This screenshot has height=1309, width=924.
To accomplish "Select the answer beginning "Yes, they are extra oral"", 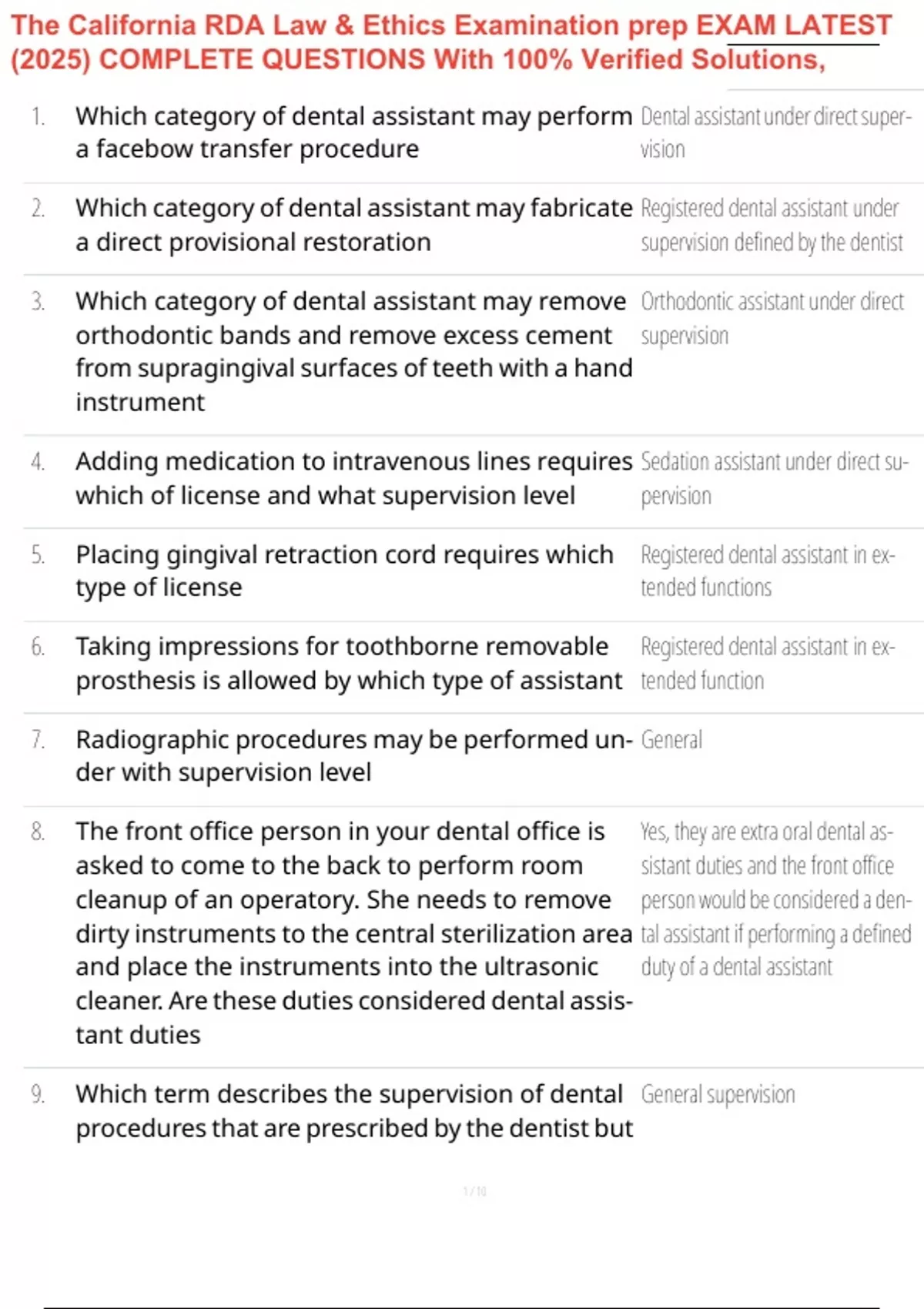I will click(x=775, y=899).
